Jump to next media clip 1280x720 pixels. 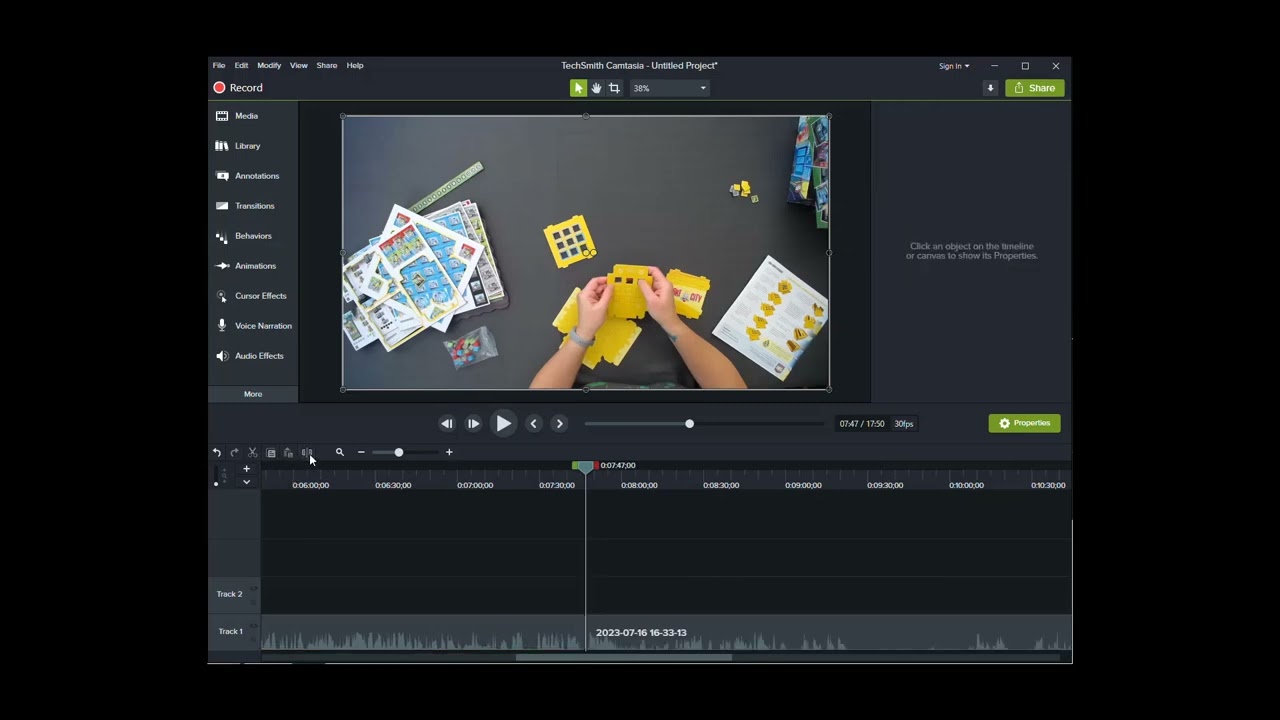(x=560, y=424)
